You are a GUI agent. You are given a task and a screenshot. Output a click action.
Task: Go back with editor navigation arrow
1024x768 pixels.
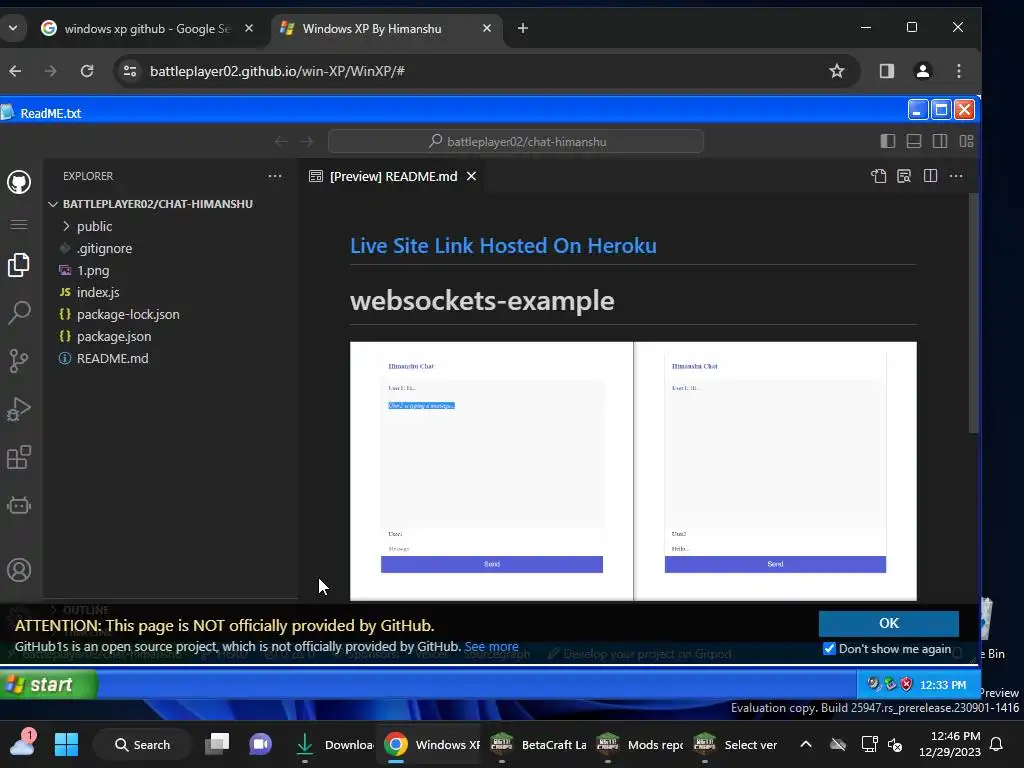[281, 142]
